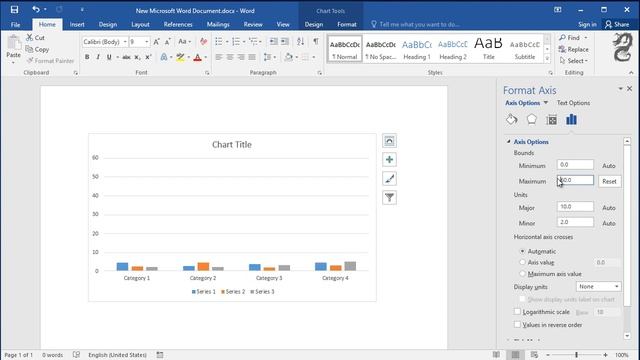Align text right
This screenshot has height=360, width=640.
coord(241,57)
